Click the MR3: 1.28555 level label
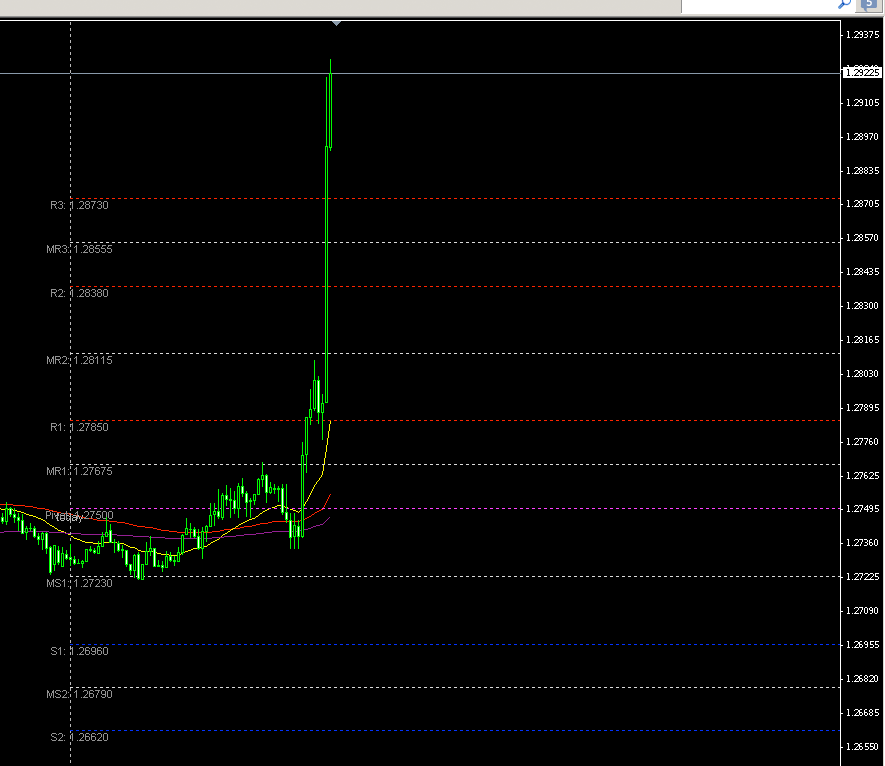Screen dimensions: 885x766 pos(80,250)
